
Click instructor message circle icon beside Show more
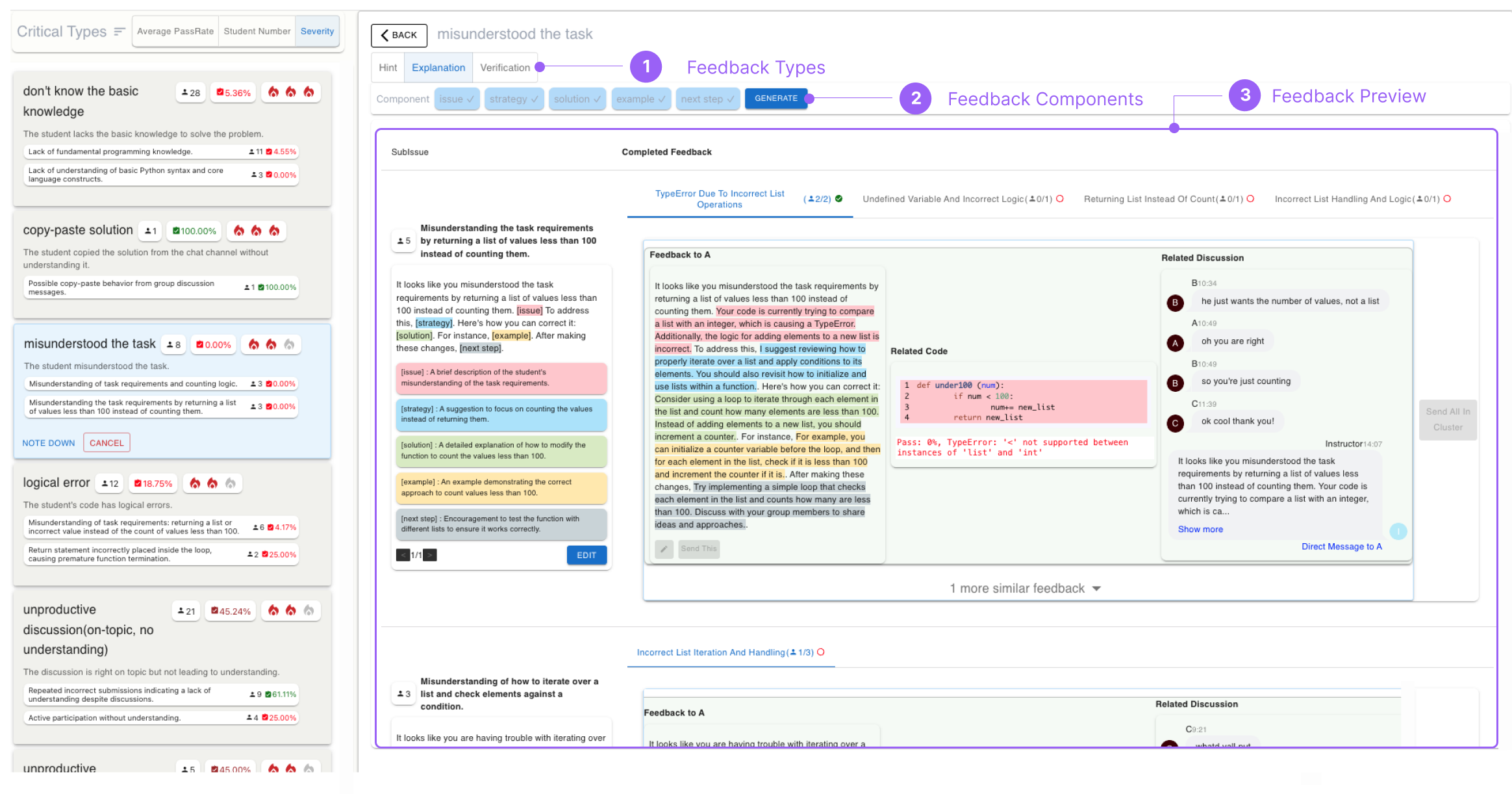(1398, 531)
